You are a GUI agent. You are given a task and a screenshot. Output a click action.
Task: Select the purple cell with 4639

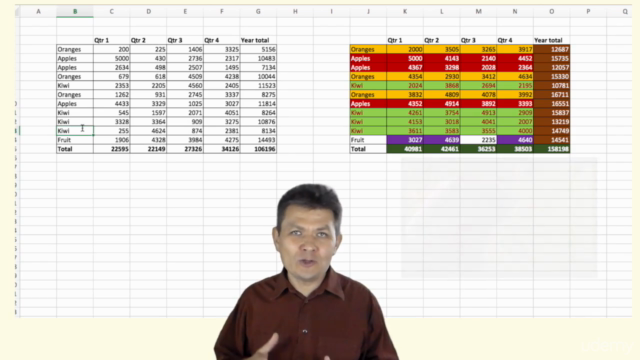pyautogui.click(x=442, y=140)
